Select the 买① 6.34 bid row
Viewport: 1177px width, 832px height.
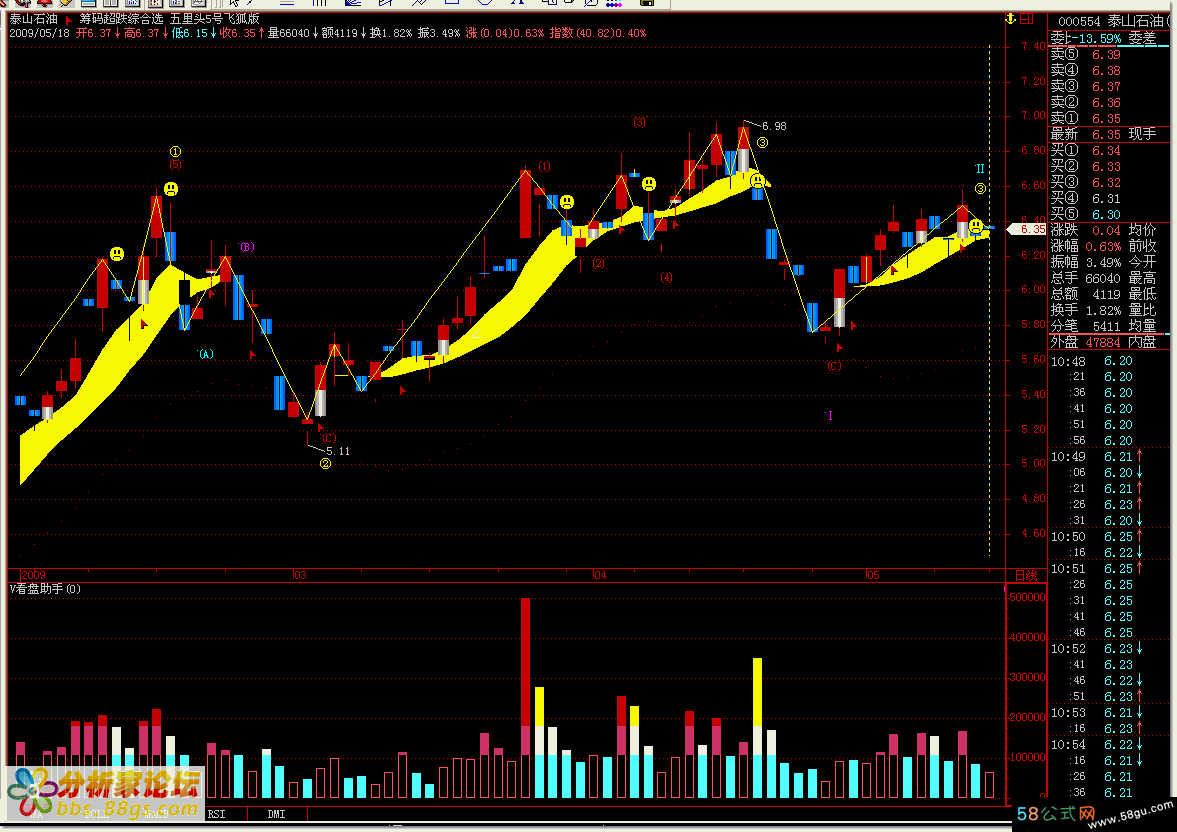tap(1109, 150)
